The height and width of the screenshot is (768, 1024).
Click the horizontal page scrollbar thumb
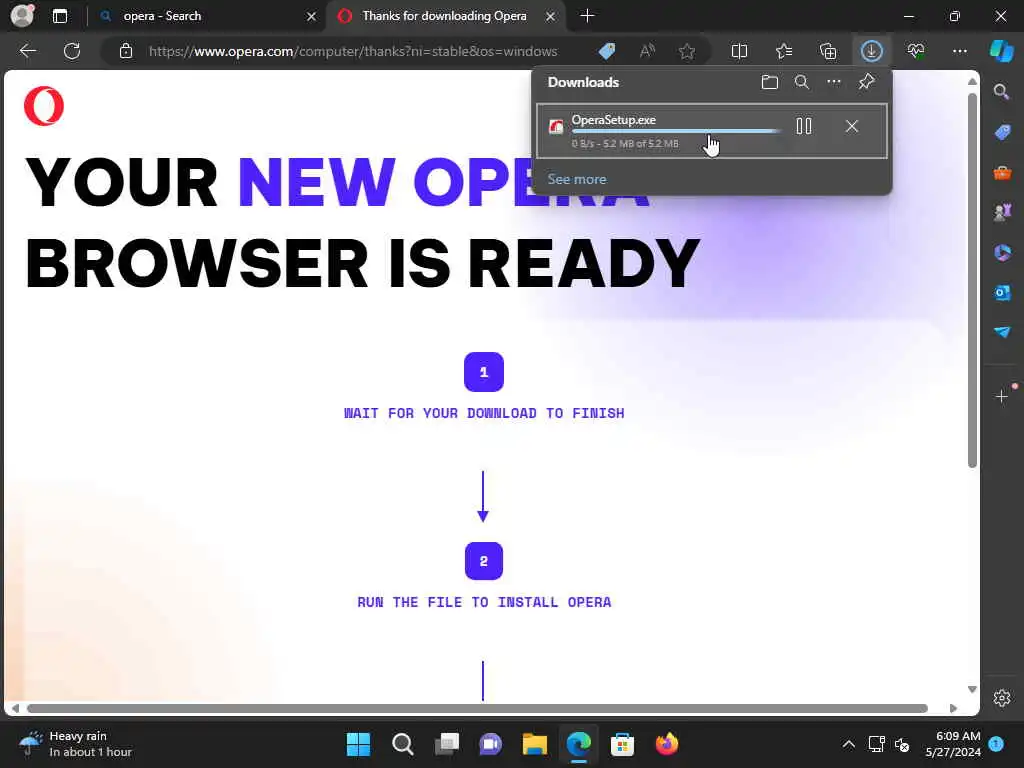pos(477,709)
